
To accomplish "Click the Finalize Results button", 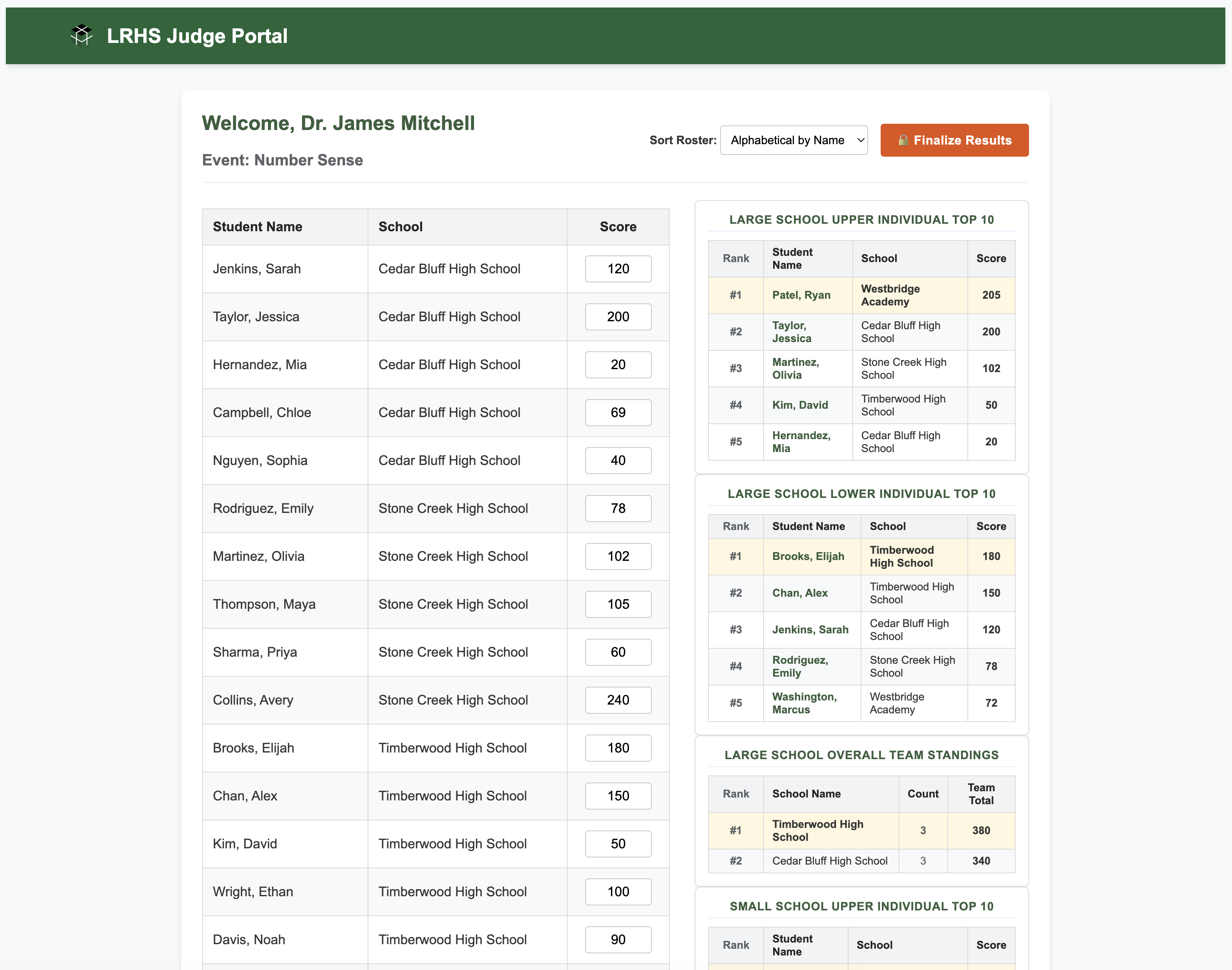I will [x=954, y=140].
